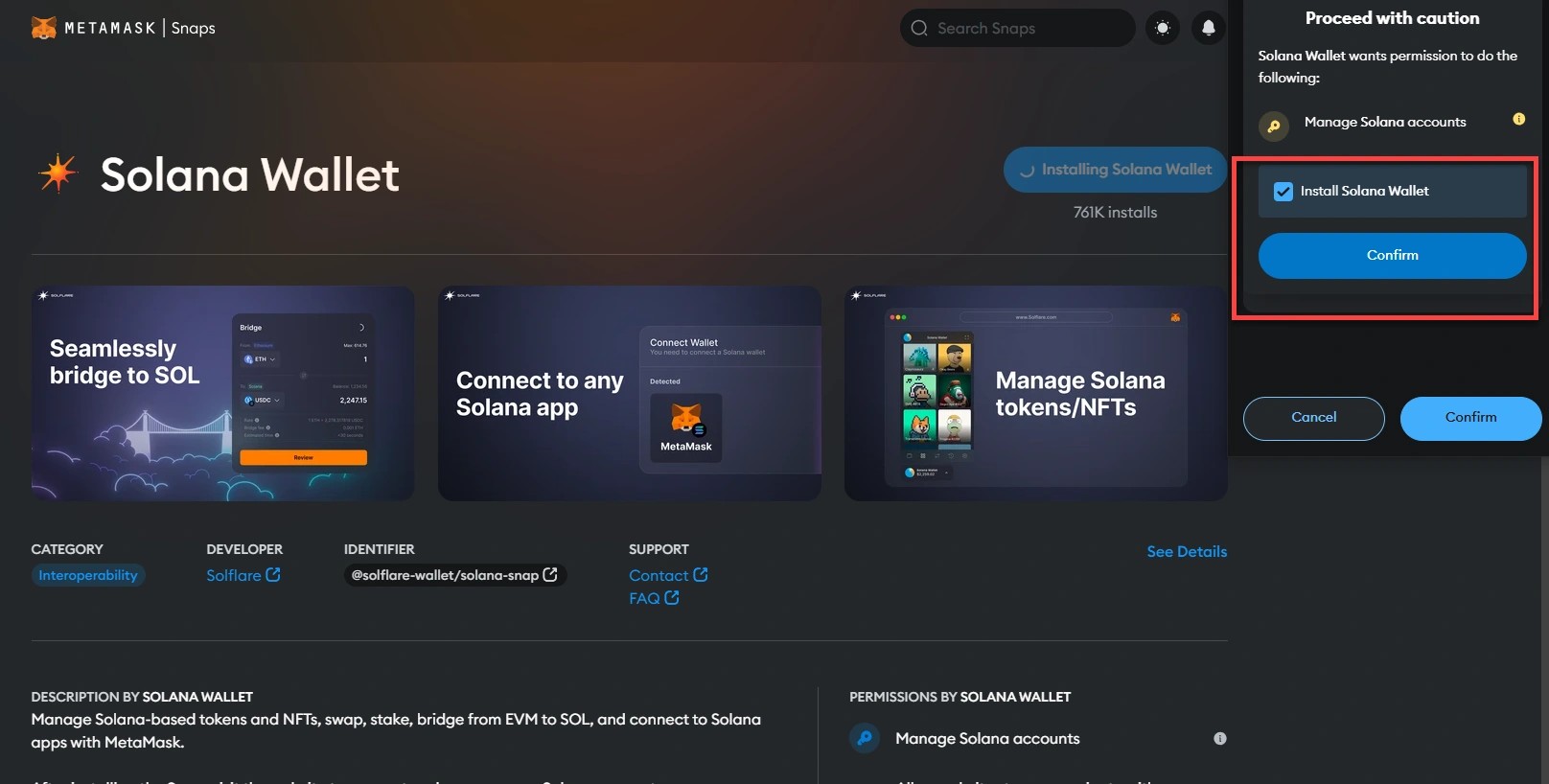Click the Cancel button in the popup
1549x784 pixels.
point(1313,418)
